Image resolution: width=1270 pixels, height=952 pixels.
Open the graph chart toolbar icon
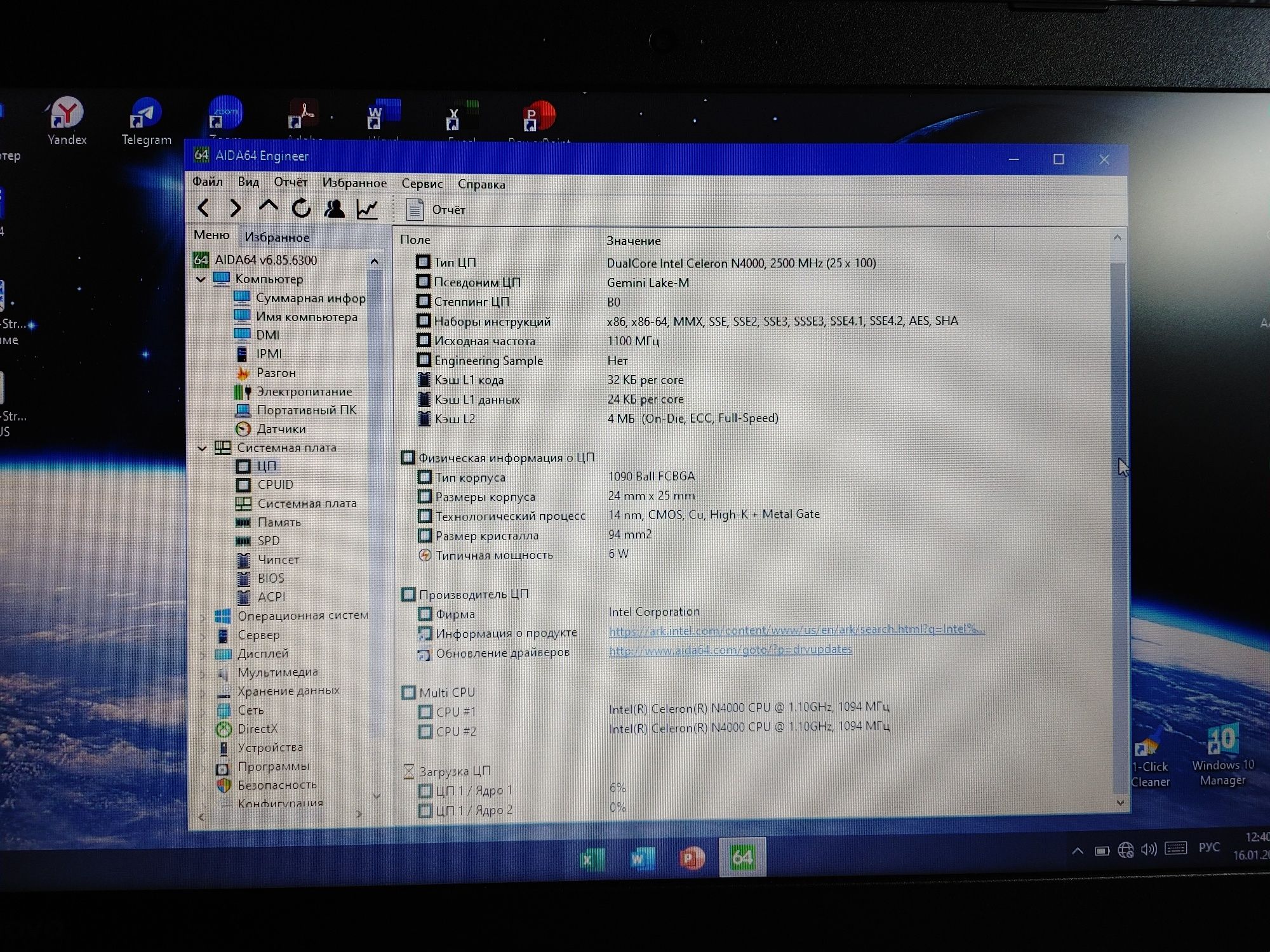pyautogui.click(x=368, y=209)
